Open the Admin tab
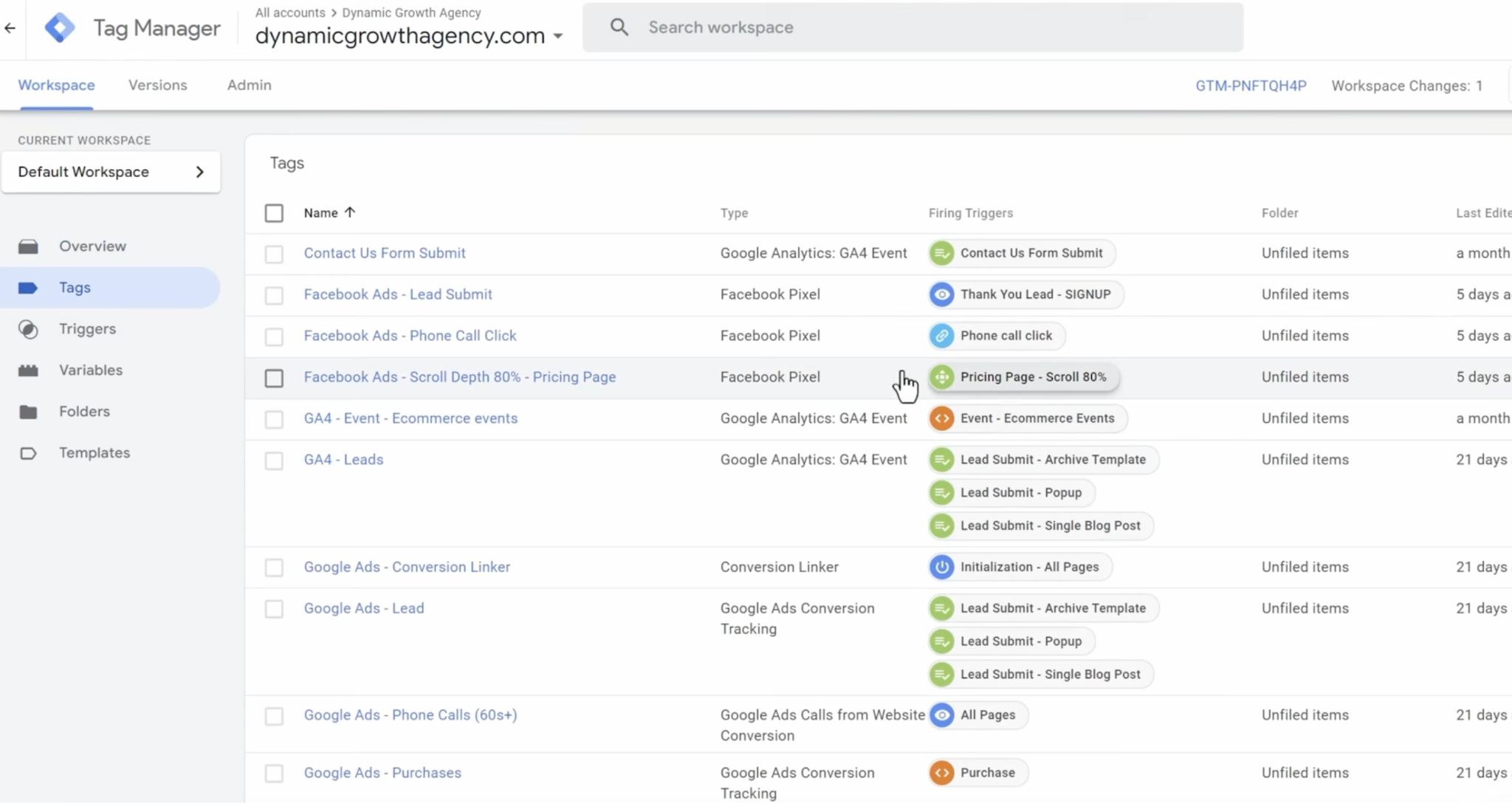This screenshot has width=1512, height=803. point(250,85)
